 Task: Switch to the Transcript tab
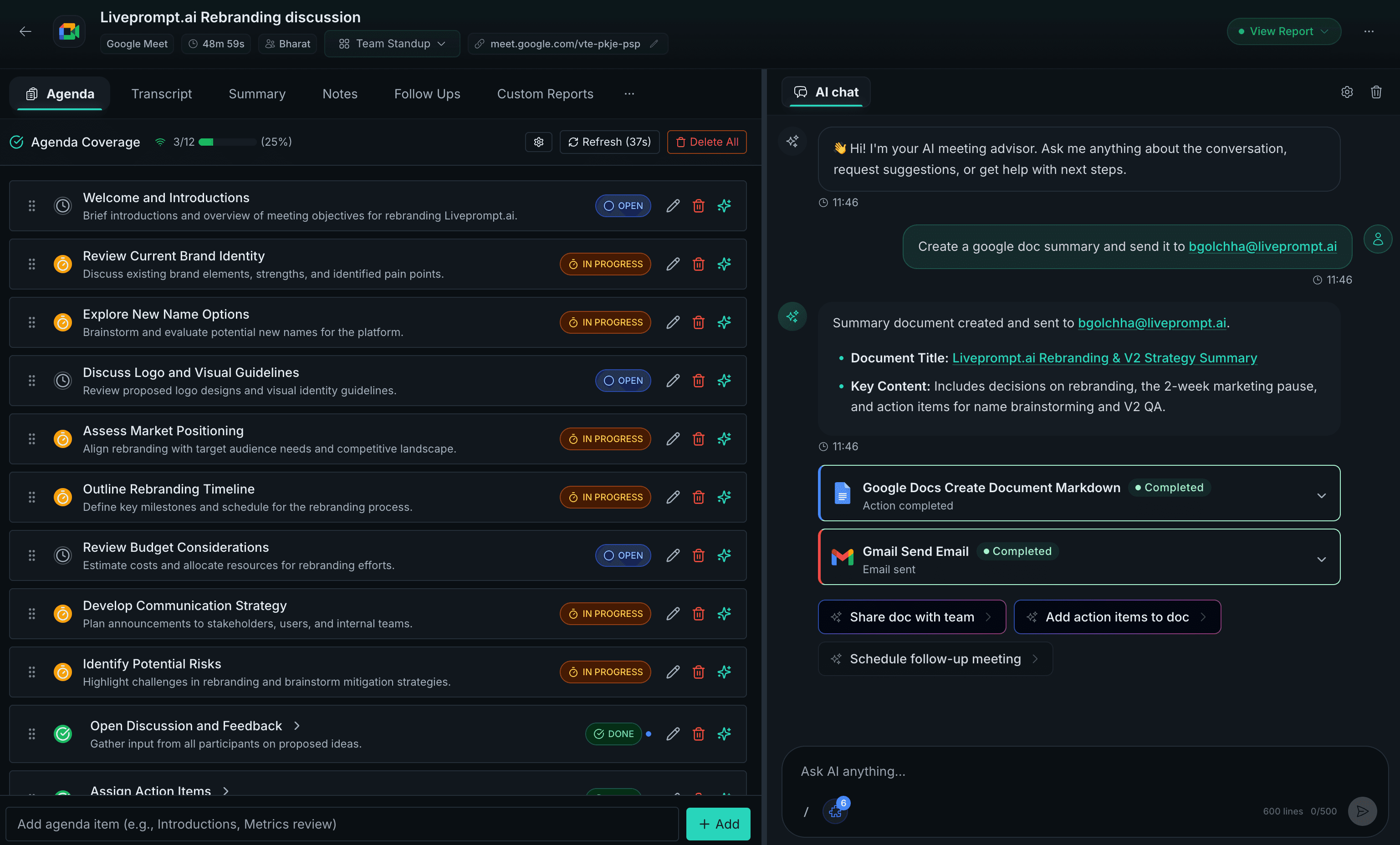pyautogui.click(x=161, y=94)
